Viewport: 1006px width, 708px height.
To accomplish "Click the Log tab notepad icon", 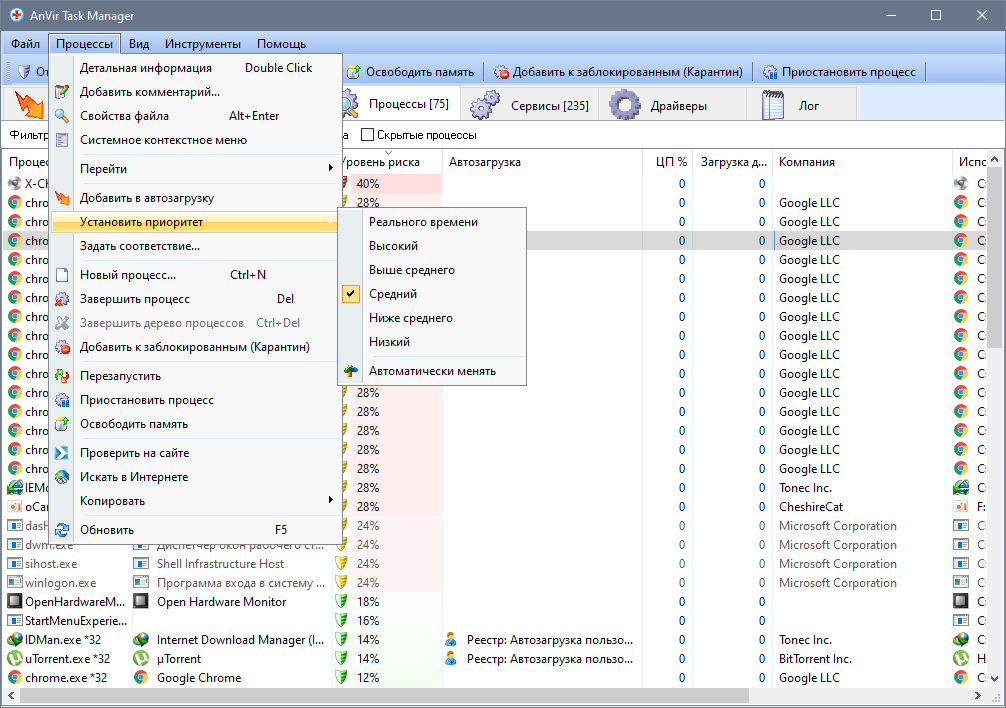I will [773, 105].
